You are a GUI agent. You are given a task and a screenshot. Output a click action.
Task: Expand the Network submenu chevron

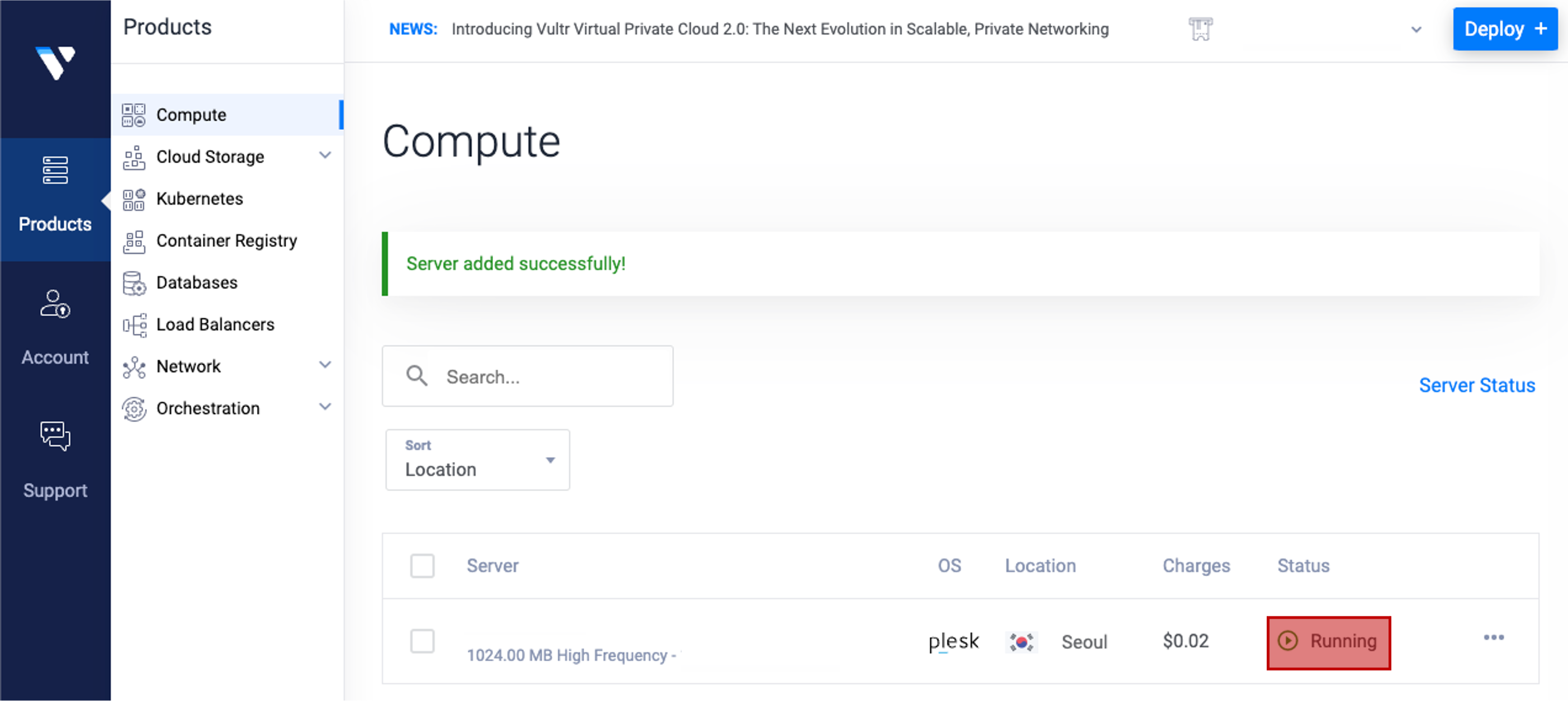(325, 365)
